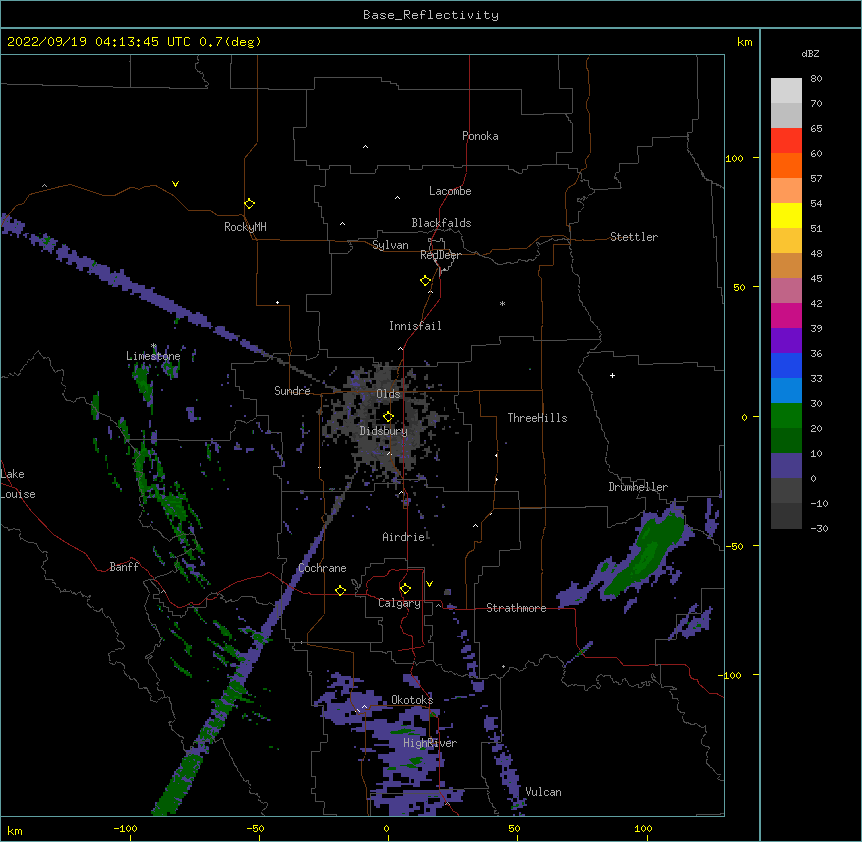Click the Vulcan label

[543, 792]
